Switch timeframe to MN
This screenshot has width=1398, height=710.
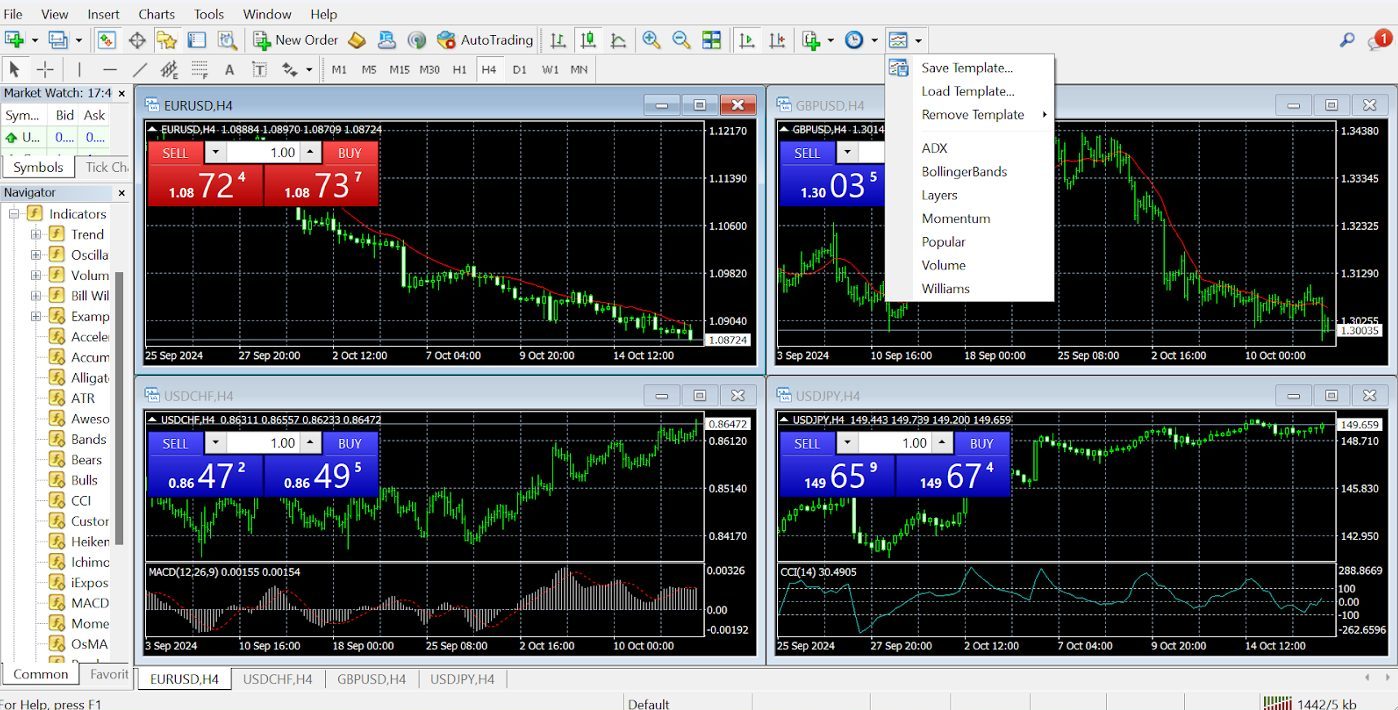point(579,69)
